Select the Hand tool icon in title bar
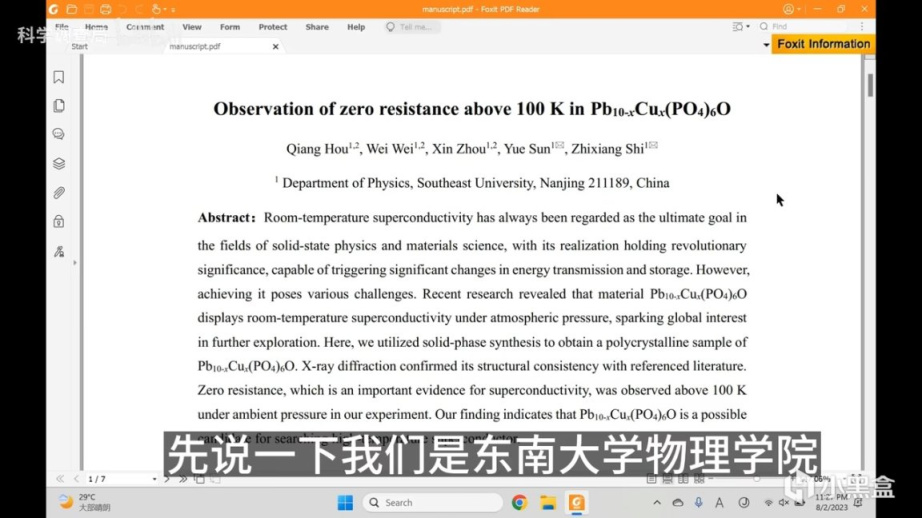922x518 pixels. (x=156, y=9)
